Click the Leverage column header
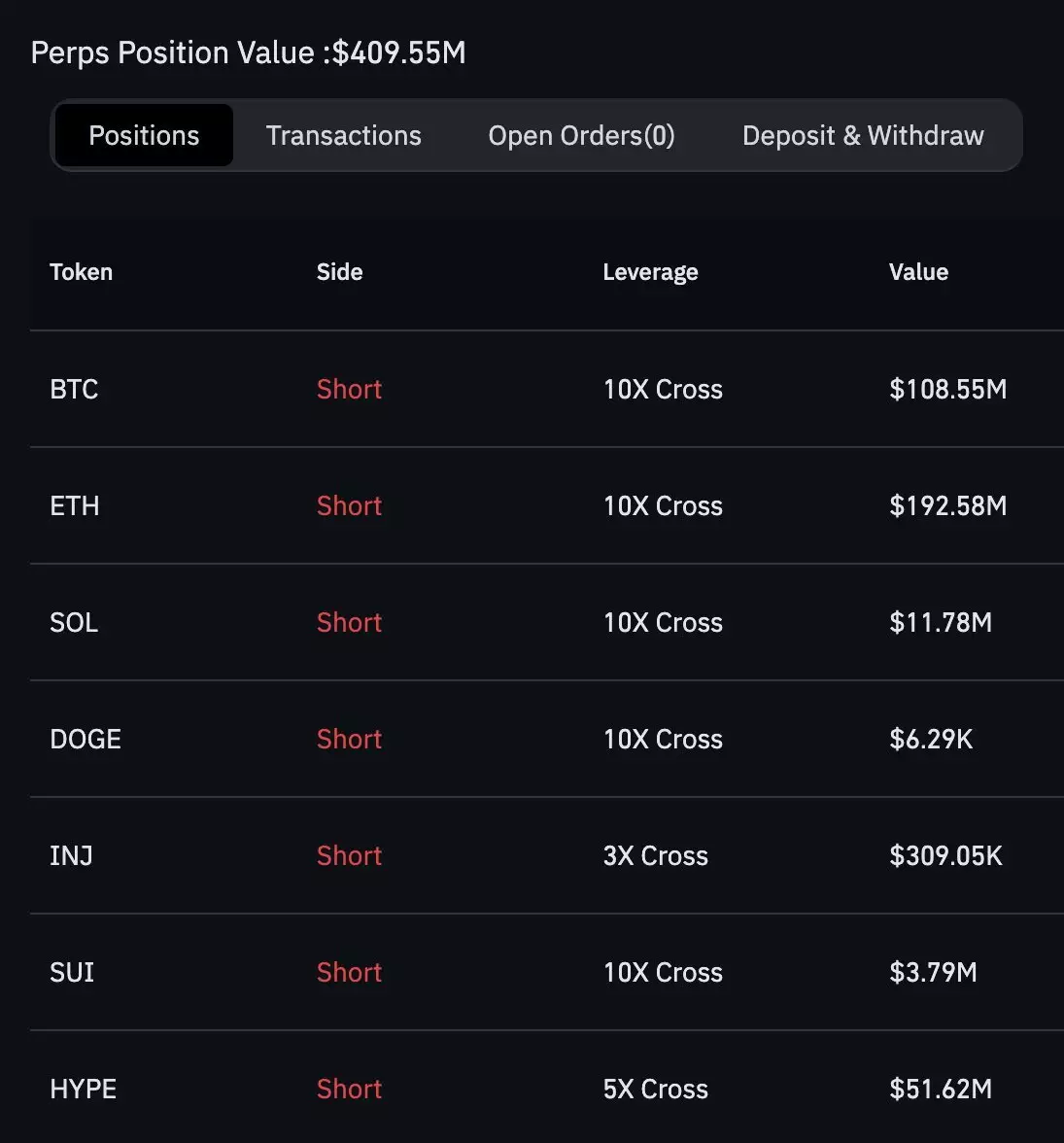Viewport: 1064px width, 1143px height. coord(650,272)
